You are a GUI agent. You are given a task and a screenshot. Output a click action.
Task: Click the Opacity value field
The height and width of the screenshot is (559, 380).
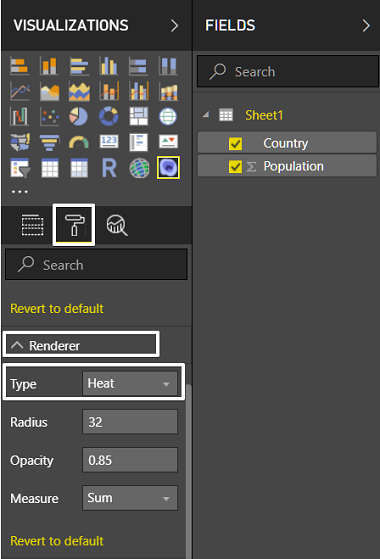coord(130,460)
